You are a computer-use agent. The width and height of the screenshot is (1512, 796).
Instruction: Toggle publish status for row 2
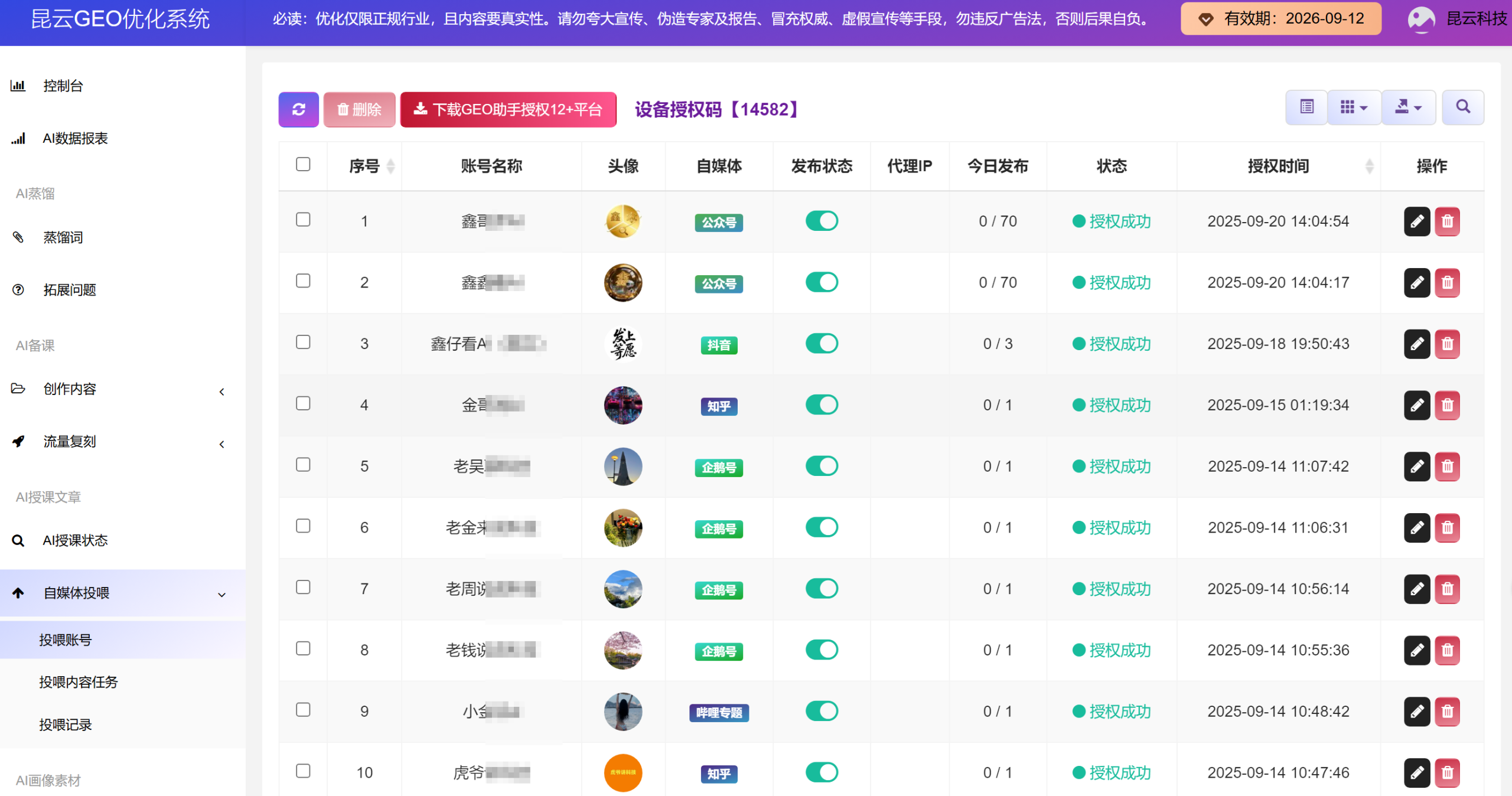tap(822, 282)
